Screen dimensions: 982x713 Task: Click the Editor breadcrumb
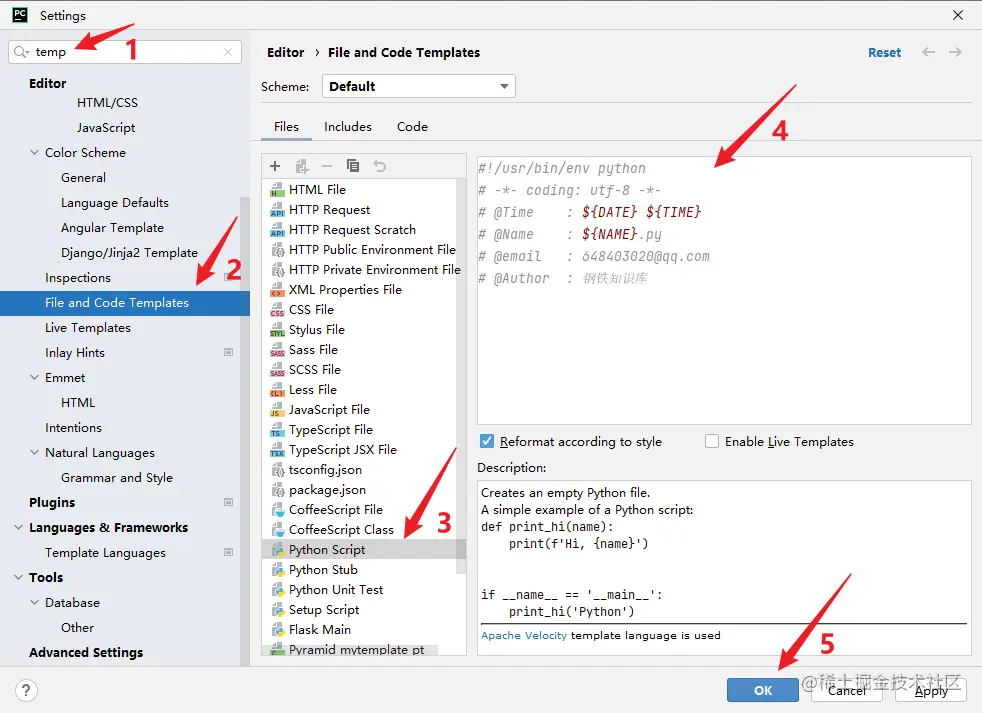click(x=286, y=53)
